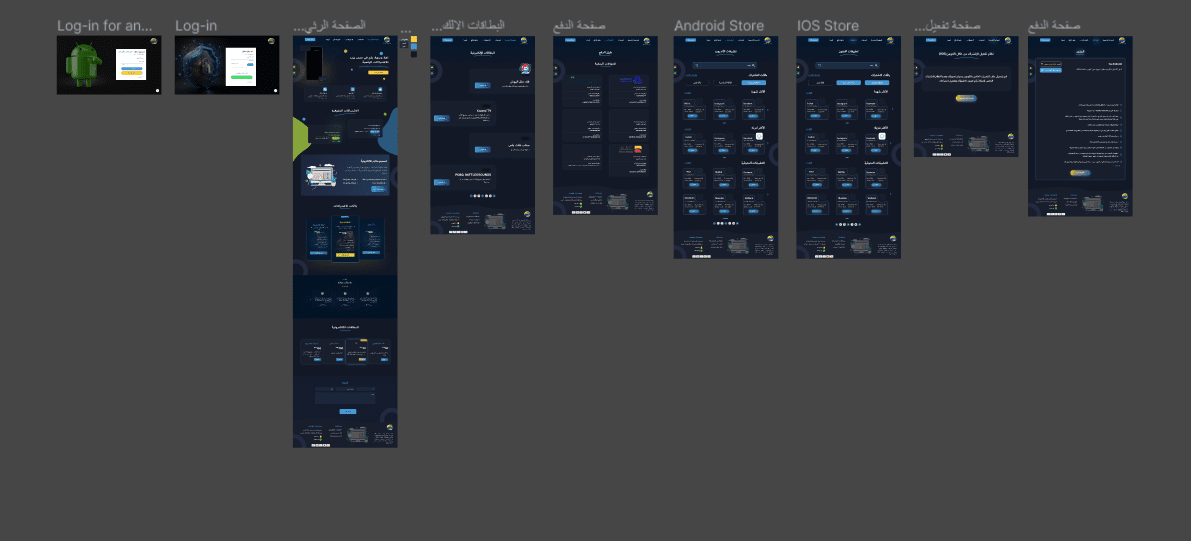Click the yellow button in activation page frame
The height and width of the screenshot is (541, 1191).
[966, 98]
